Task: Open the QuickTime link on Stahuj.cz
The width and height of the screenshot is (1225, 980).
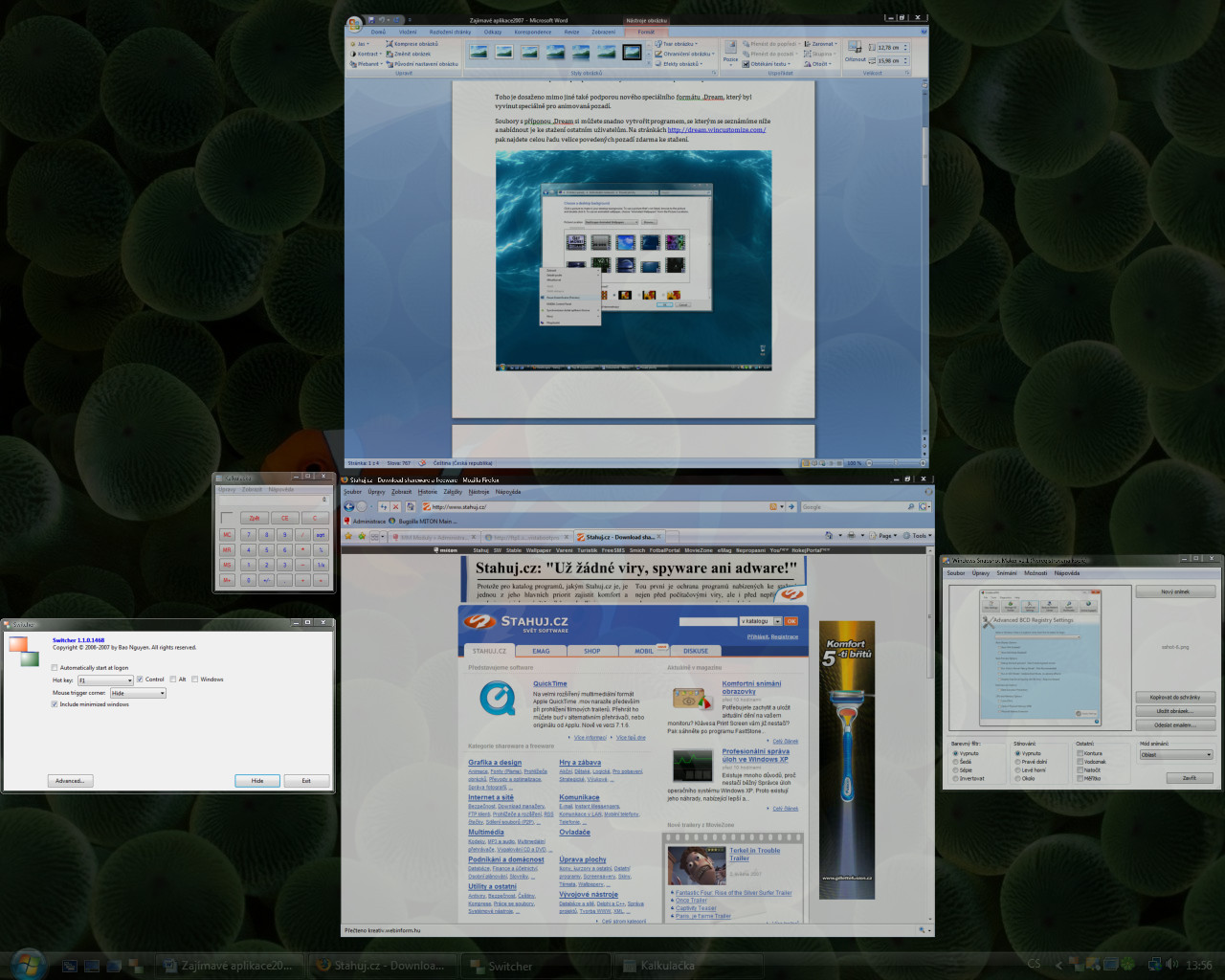Action: click(x=550, y=684)
